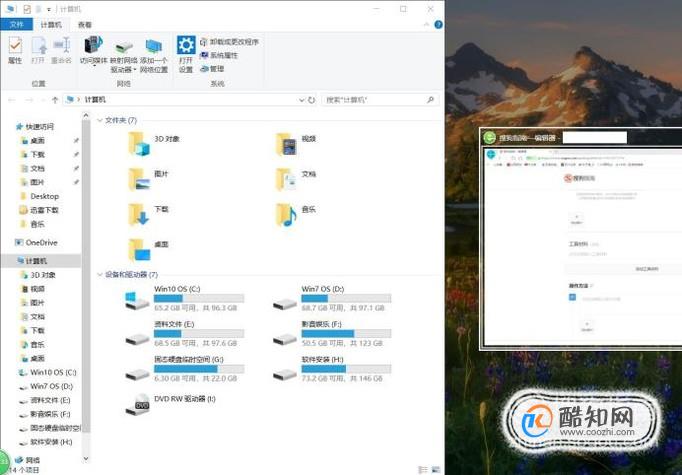Select the Win7 OS (D:) drive in main pane
Viewport: 682px width, 475px height.
point(332,298)
